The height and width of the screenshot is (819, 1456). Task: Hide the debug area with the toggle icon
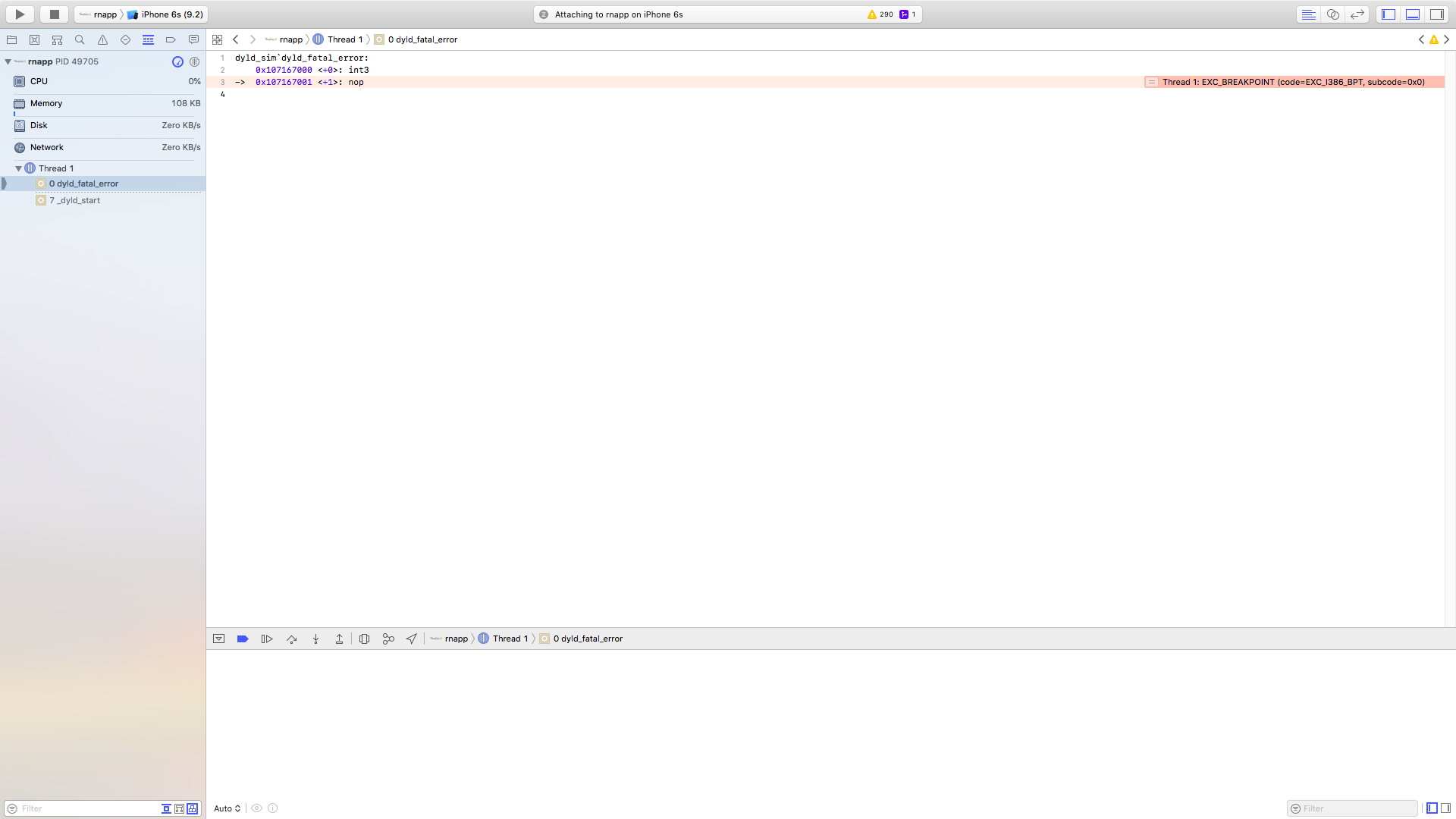[x=218, y=639]
